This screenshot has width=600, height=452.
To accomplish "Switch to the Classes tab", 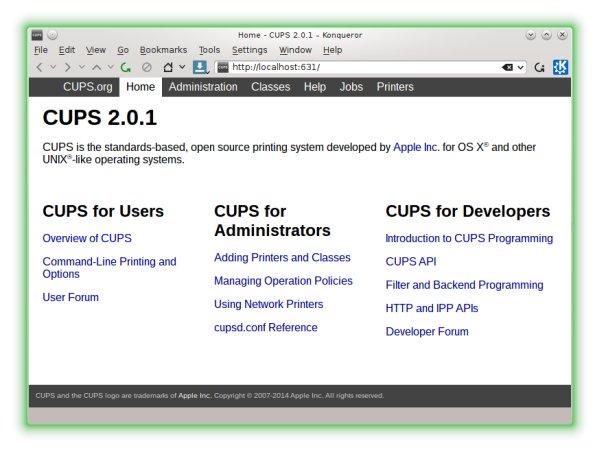I will coord(271,87).
